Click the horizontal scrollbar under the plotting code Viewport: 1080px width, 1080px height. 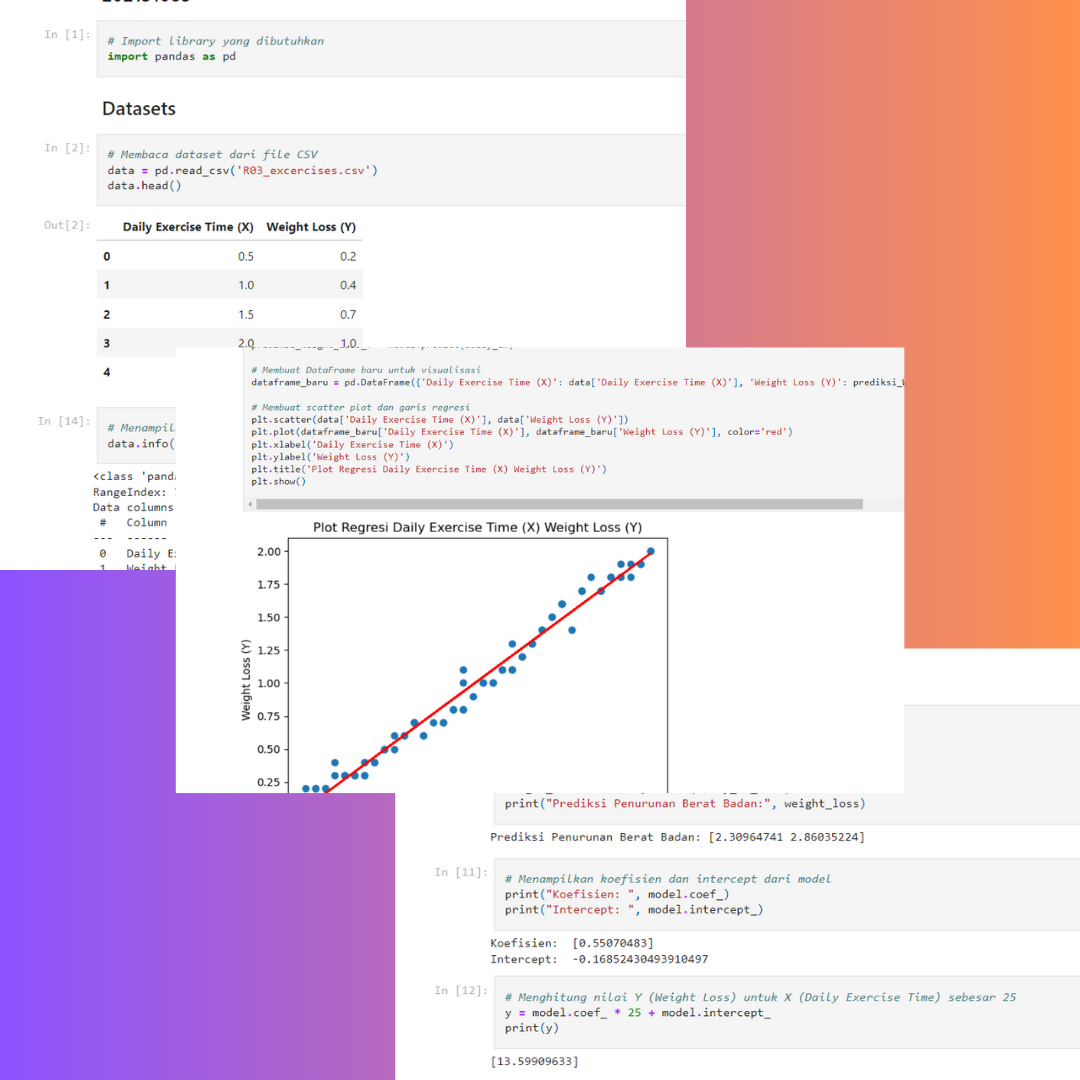tap(560, 504)
